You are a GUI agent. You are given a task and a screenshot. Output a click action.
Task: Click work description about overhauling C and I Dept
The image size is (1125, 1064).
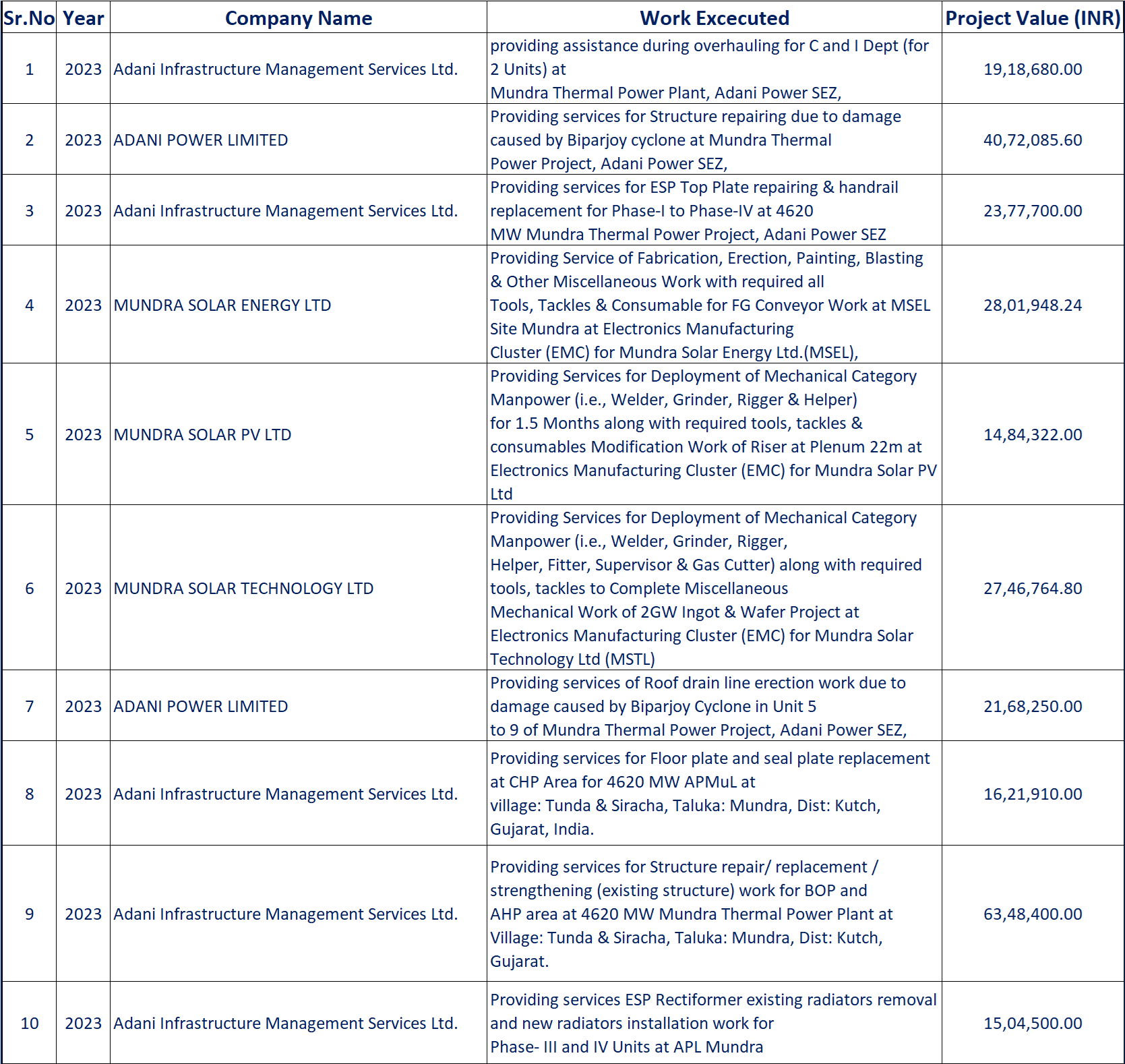click(714, 69)
